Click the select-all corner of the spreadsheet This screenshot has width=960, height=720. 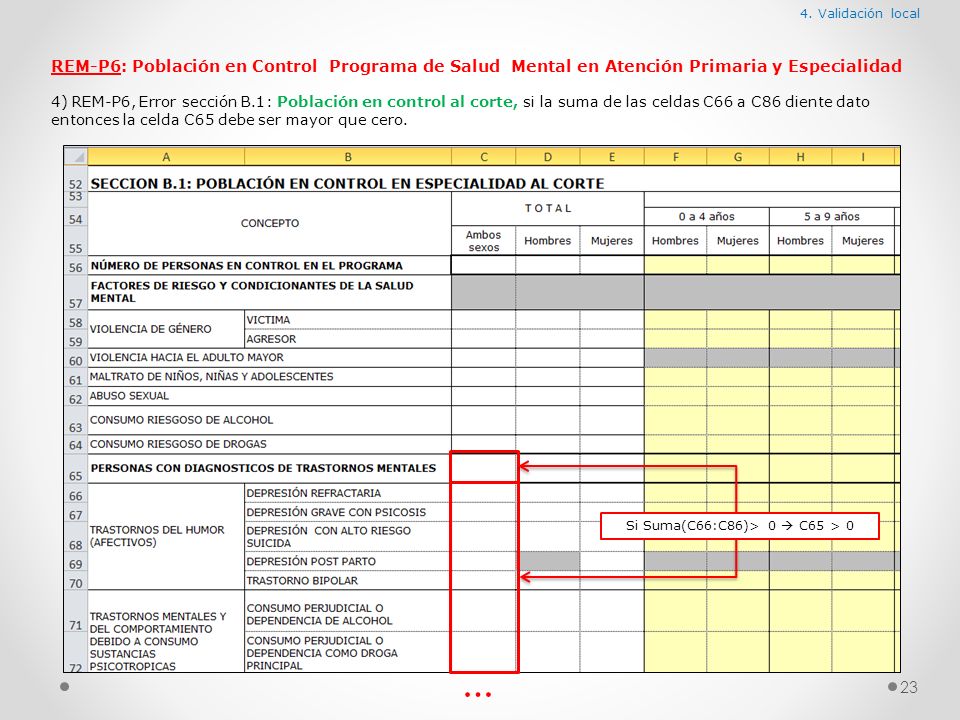tap(76, 157)
